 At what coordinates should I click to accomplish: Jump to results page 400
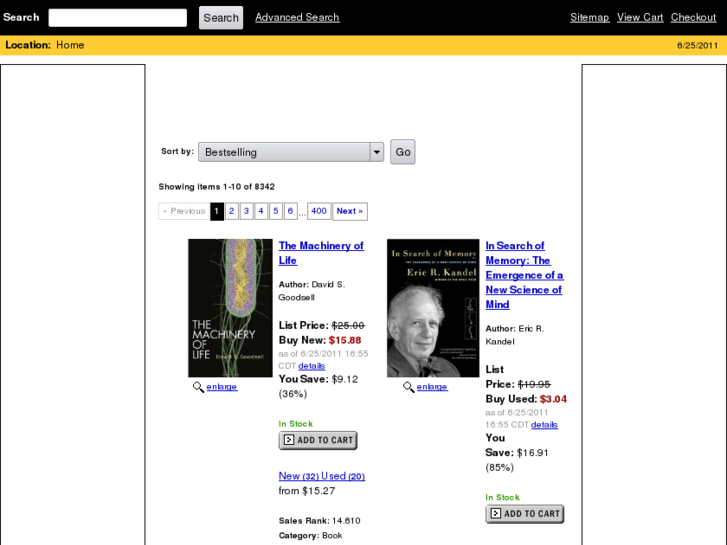click(319, 211)
